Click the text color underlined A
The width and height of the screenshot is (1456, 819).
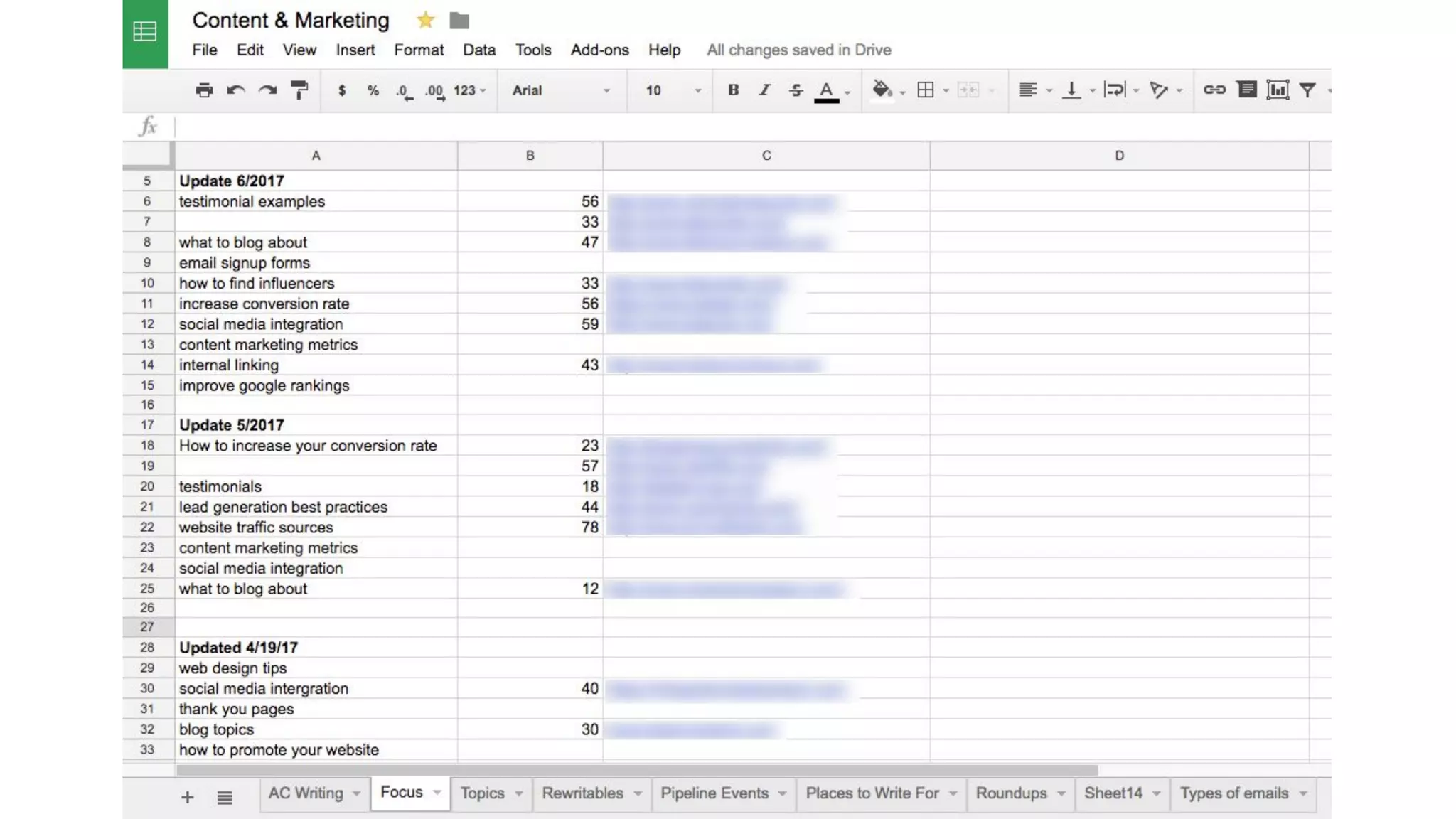coord(826,90)
